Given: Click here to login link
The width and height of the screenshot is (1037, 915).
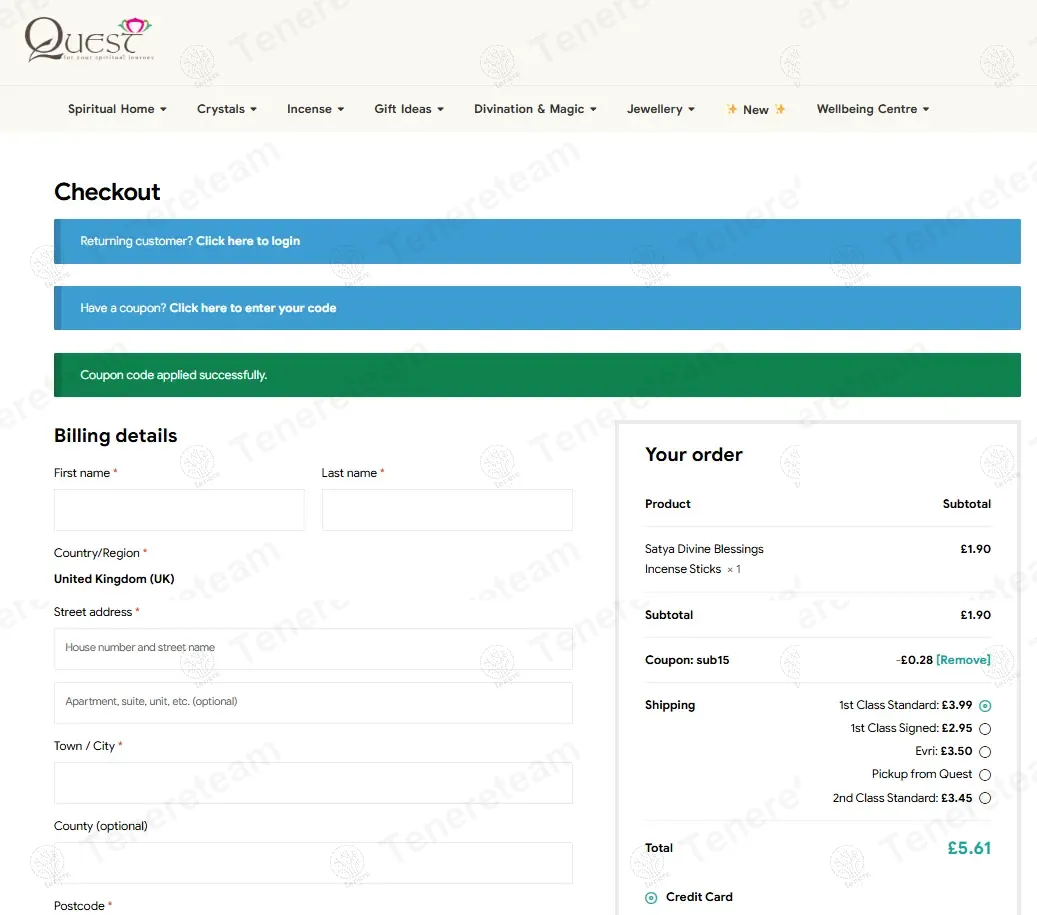Looking at the screenshot, I should (x=248, y=241).
